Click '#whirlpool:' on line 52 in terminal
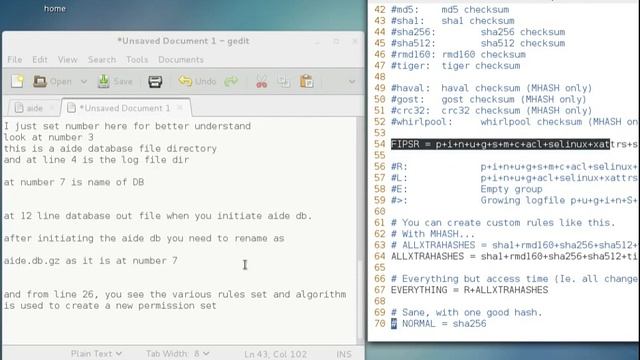 coord(422,122)
